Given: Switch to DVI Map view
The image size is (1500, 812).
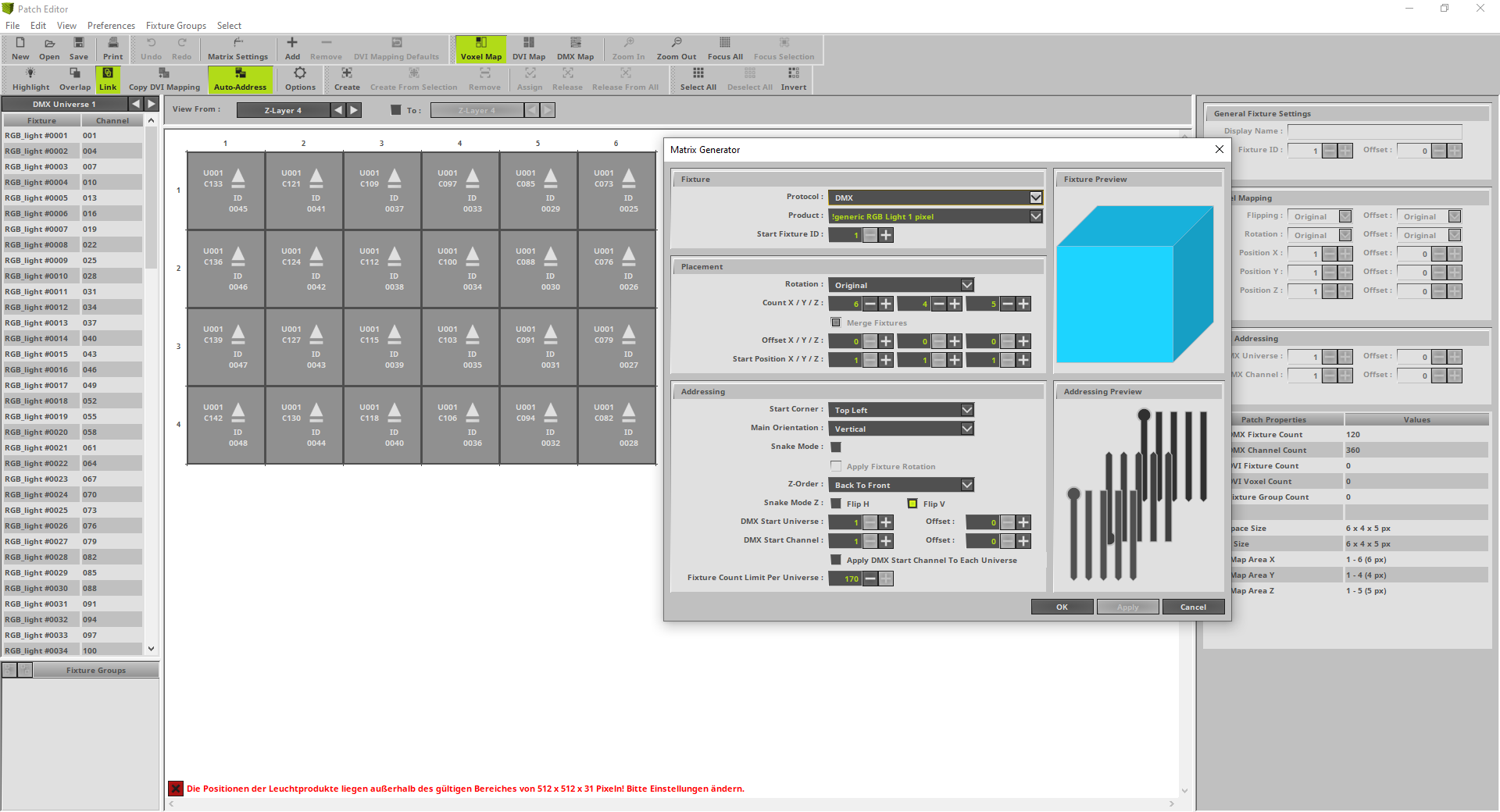Looking at the screenshot, I should pos(529,48).
